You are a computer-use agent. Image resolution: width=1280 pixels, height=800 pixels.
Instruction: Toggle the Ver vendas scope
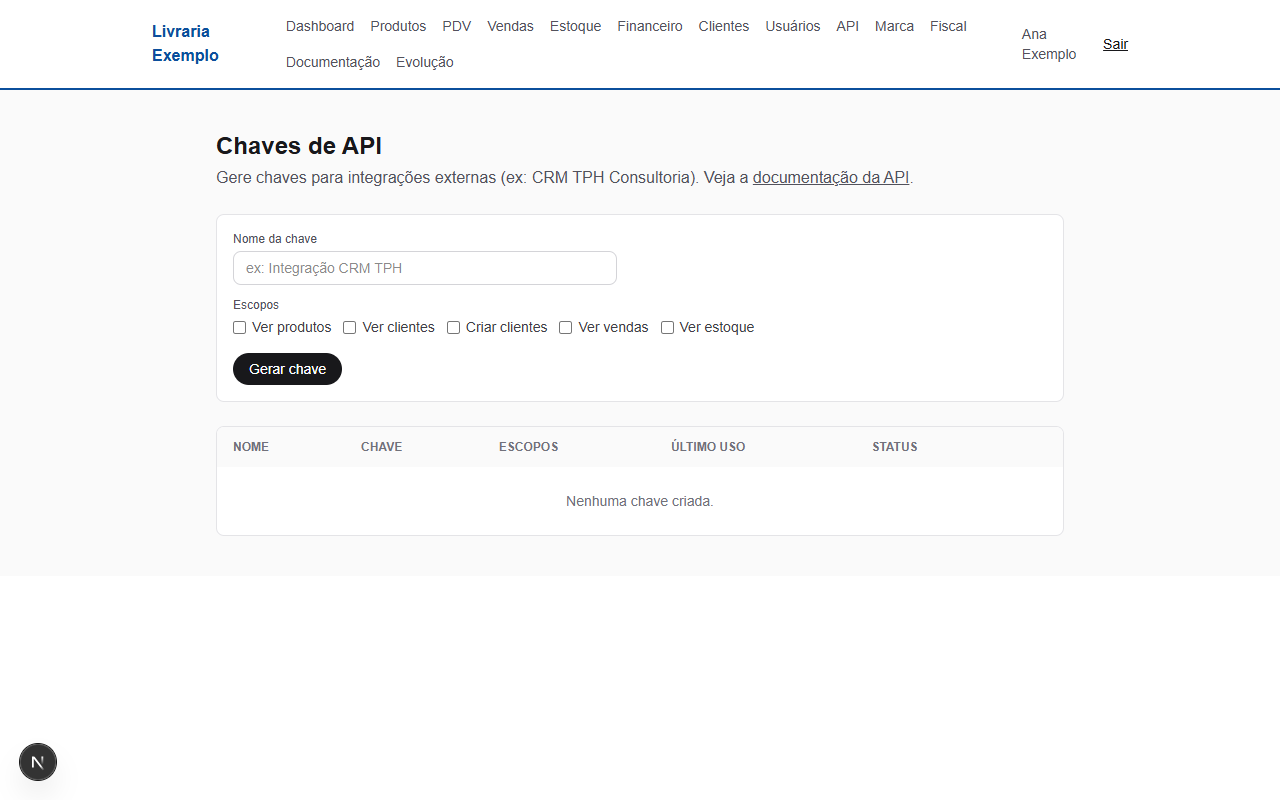[565, 328]
